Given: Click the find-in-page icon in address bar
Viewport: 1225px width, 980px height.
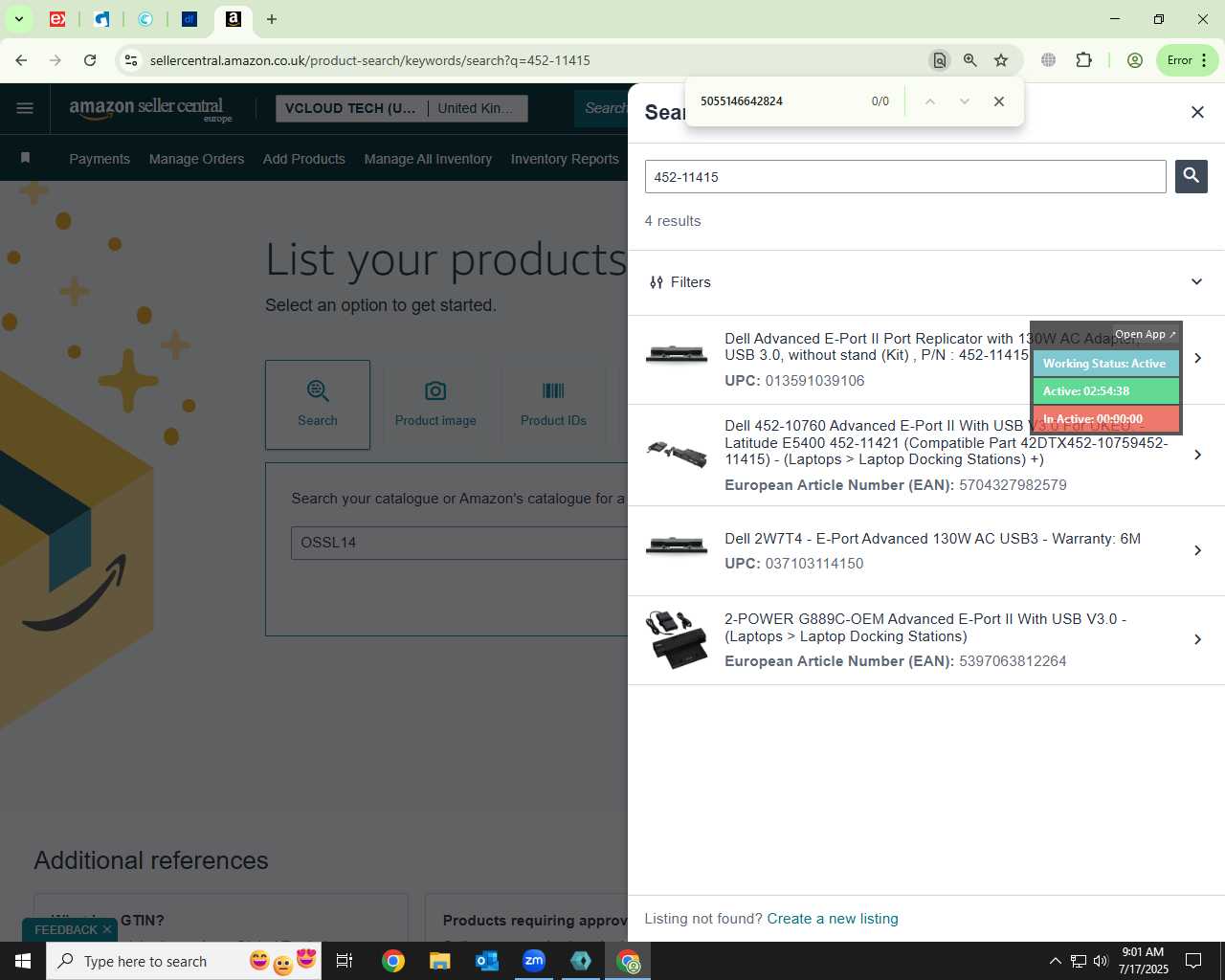Looking at the screenshot, I should click(x=940, y=60).
